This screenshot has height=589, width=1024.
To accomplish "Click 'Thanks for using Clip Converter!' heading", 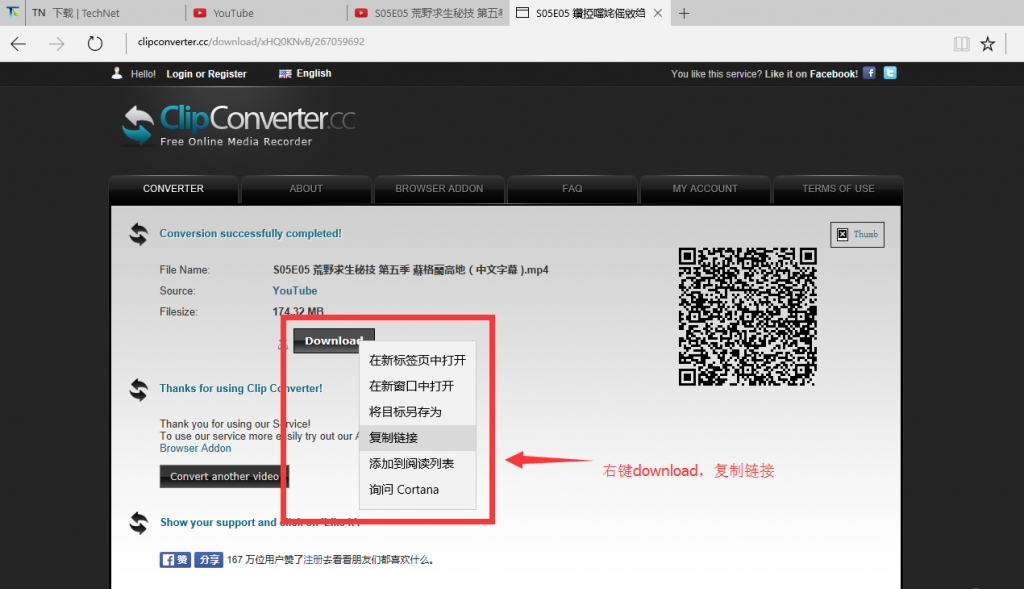I will point(241,389).
